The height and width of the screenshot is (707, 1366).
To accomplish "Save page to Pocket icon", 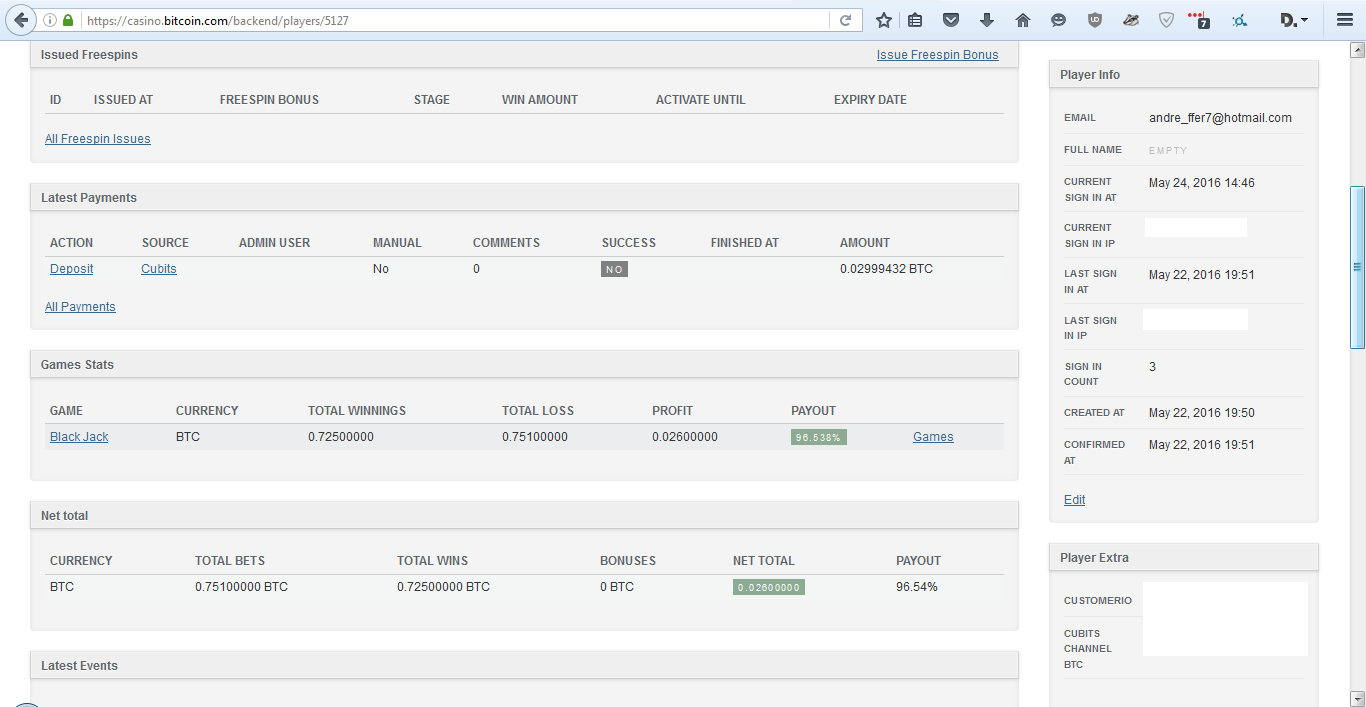I will 952,20.
